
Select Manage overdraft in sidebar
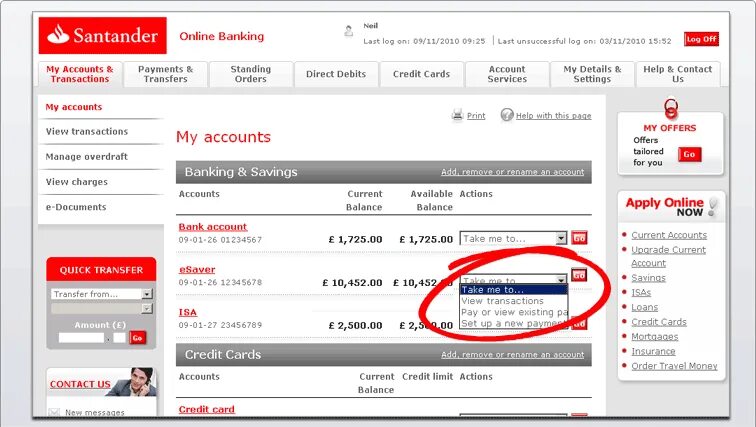(x=87, y=157)
